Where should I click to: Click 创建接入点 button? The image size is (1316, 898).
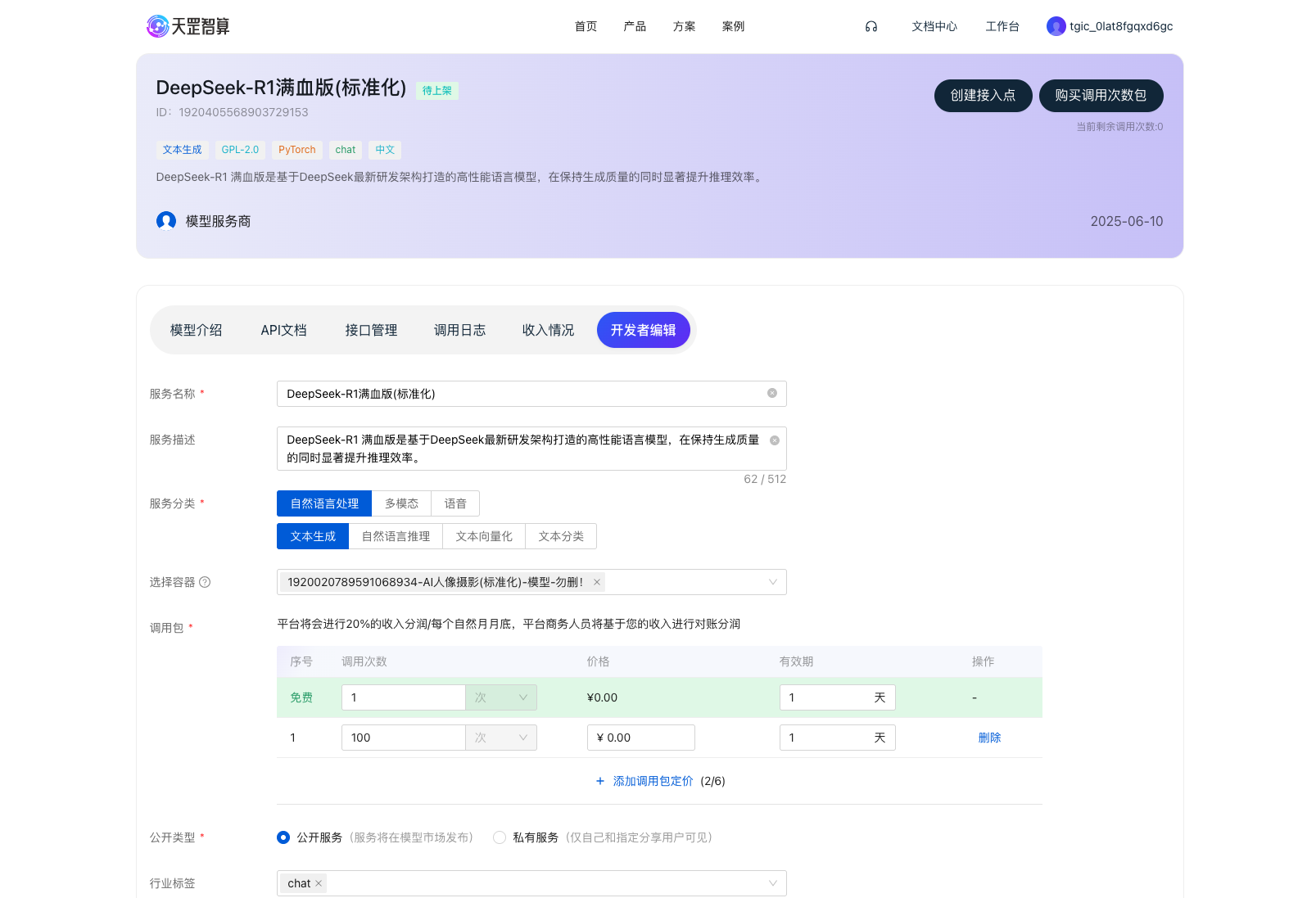click(983, 96)
